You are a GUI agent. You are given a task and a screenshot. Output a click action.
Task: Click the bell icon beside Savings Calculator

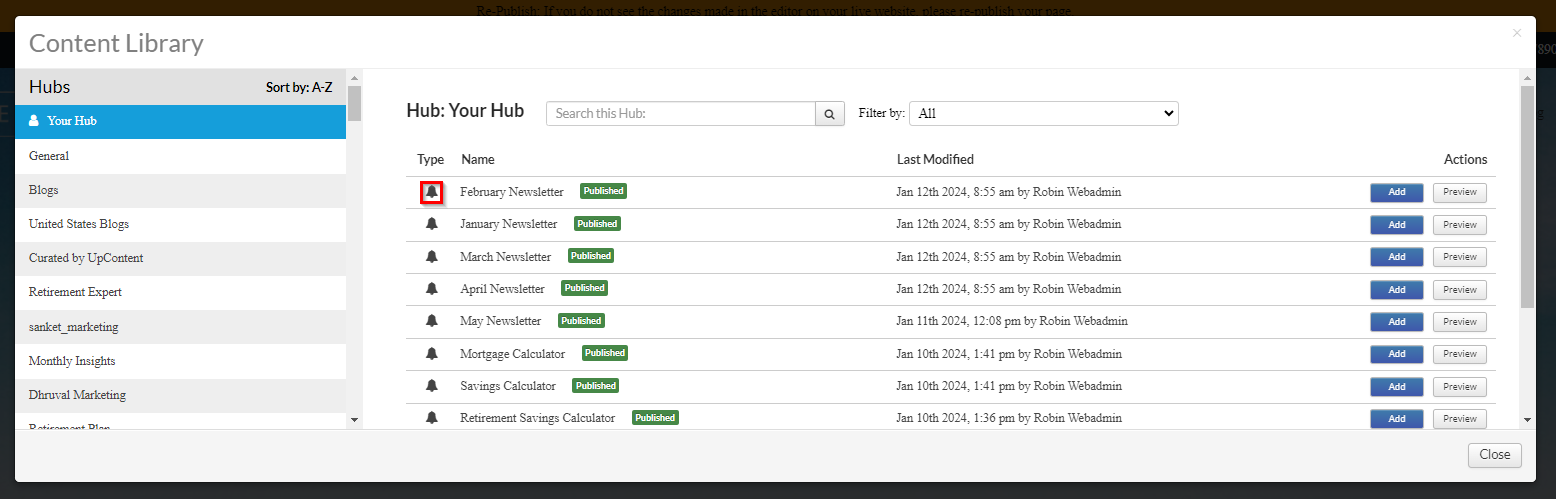click(432, 385)
